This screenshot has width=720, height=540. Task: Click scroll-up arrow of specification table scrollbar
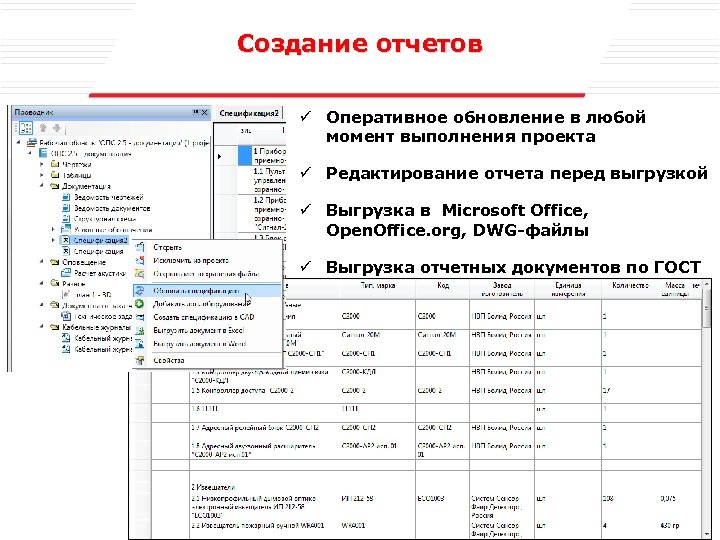tap(707, 285)
